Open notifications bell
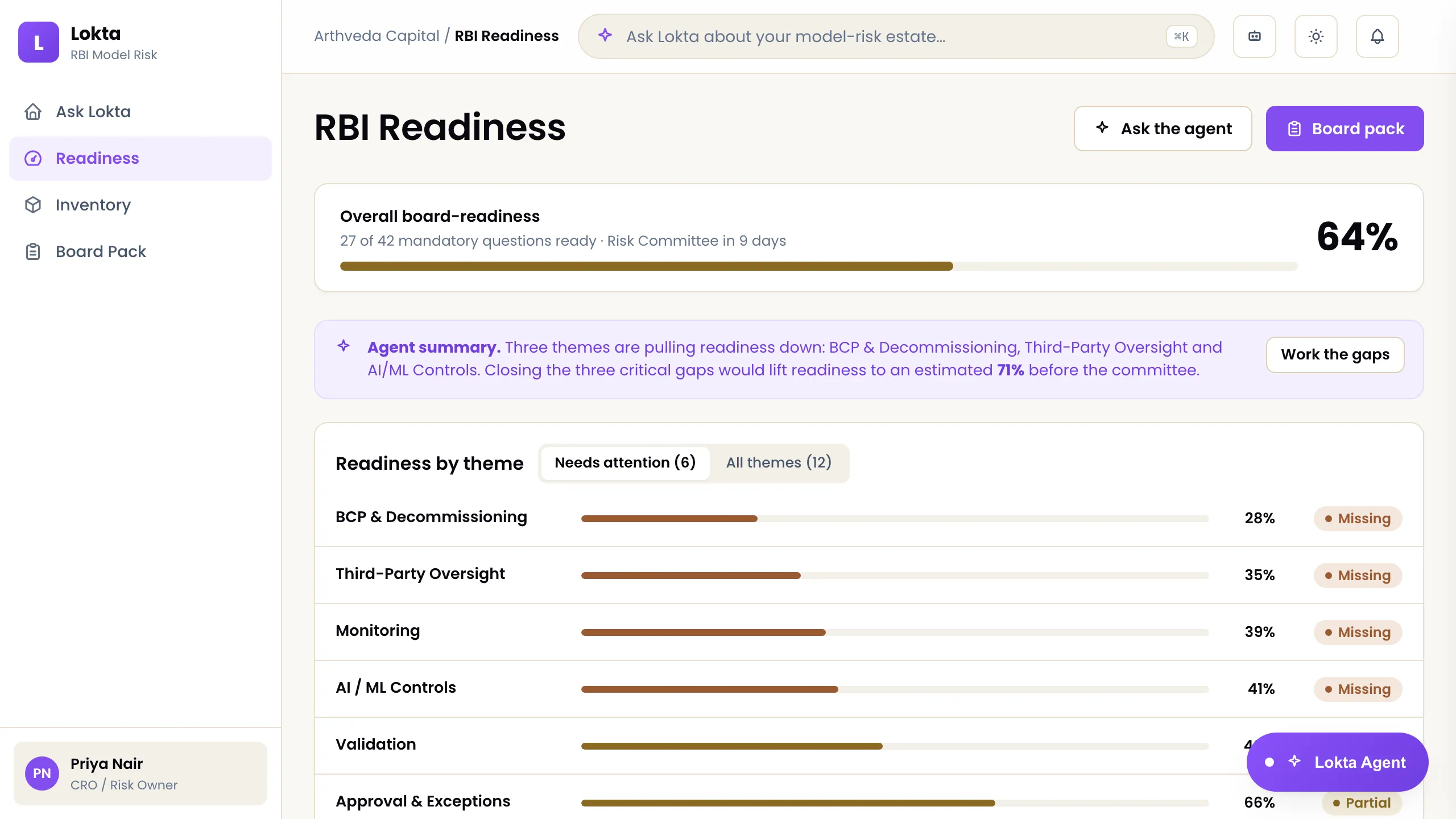 coord(1378,36)
